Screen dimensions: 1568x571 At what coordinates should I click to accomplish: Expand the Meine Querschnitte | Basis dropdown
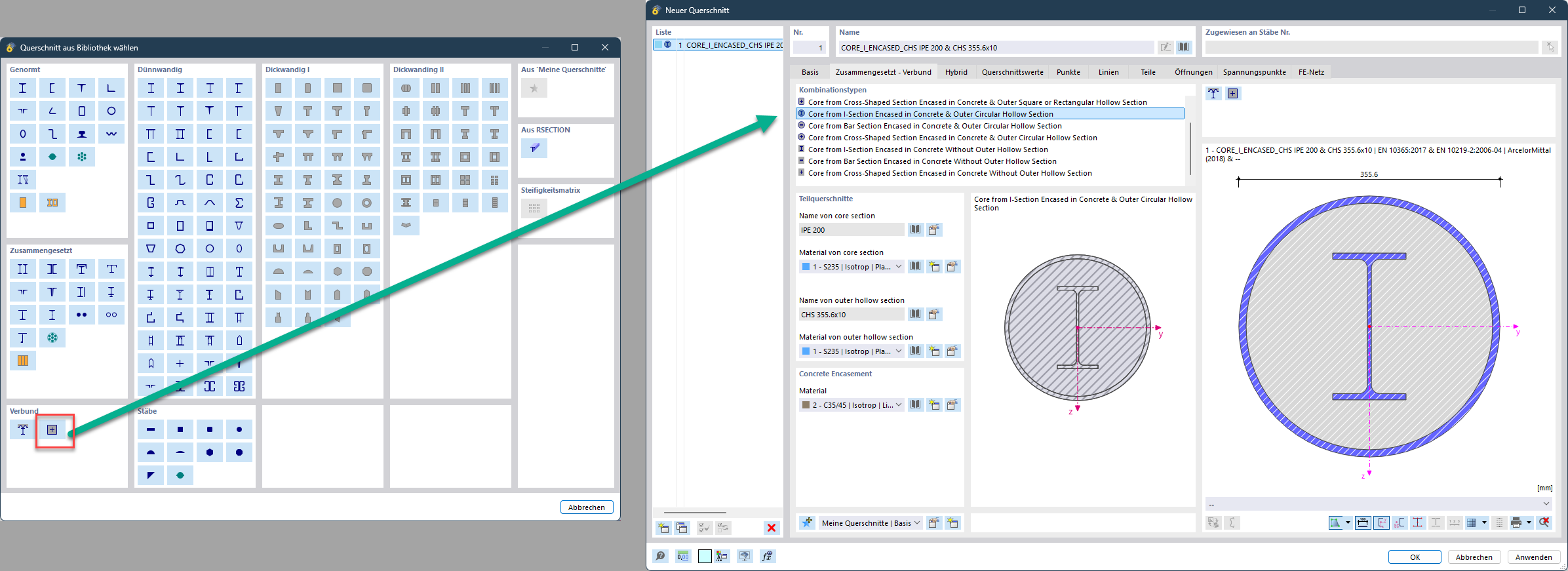917,523
